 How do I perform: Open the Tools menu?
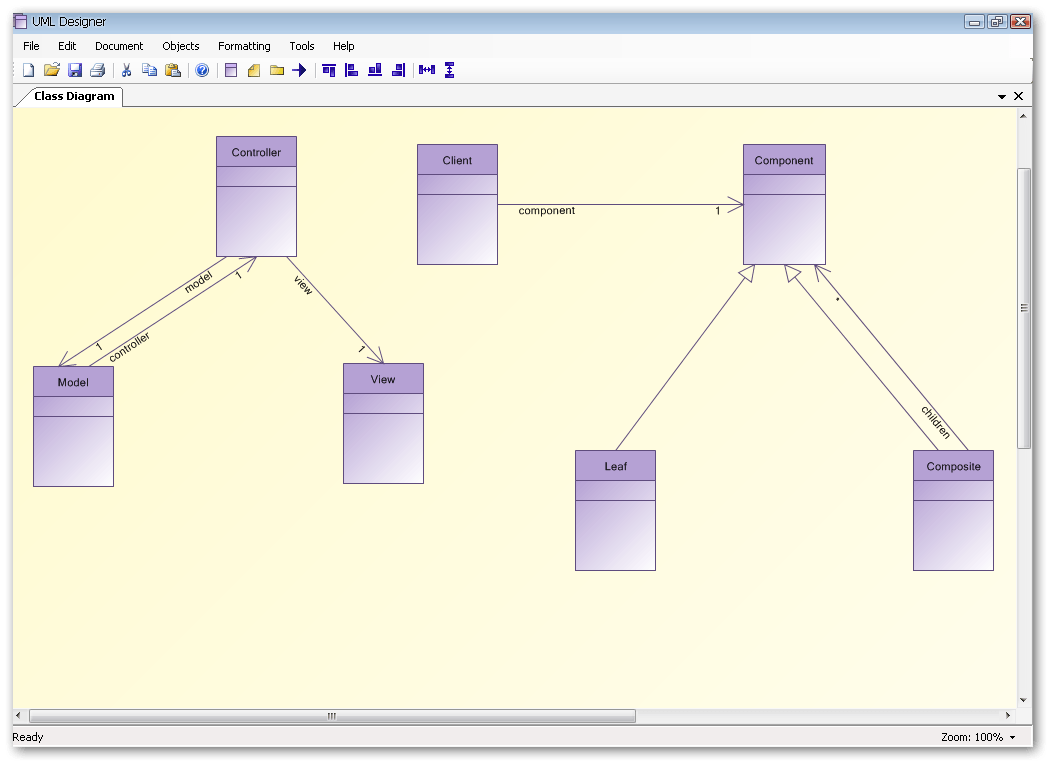[x=301, y=46]
